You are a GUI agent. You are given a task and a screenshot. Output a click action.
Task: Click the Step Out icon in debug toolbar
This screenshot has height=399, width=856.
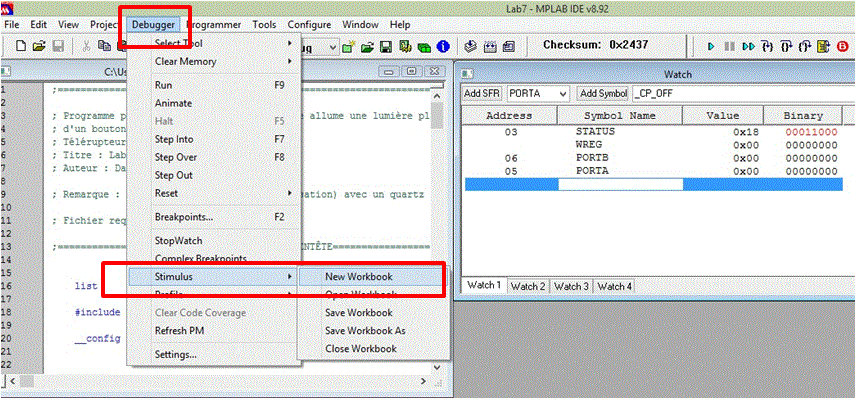[805, 47]
